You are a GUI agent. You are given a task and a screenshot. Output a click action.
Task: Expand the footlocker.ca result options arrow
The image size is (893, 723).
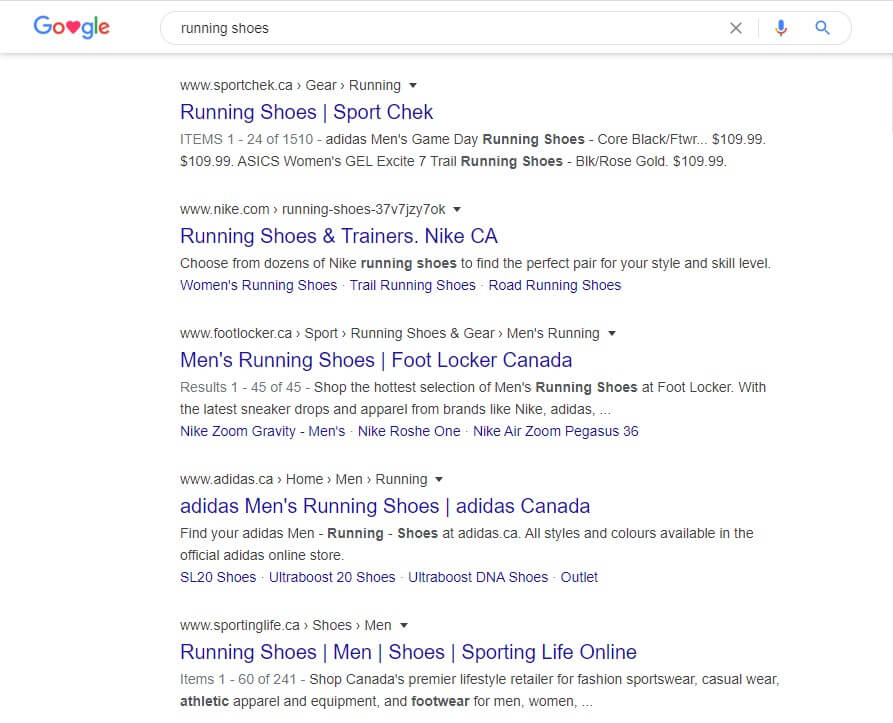click(x=612, y=334)
